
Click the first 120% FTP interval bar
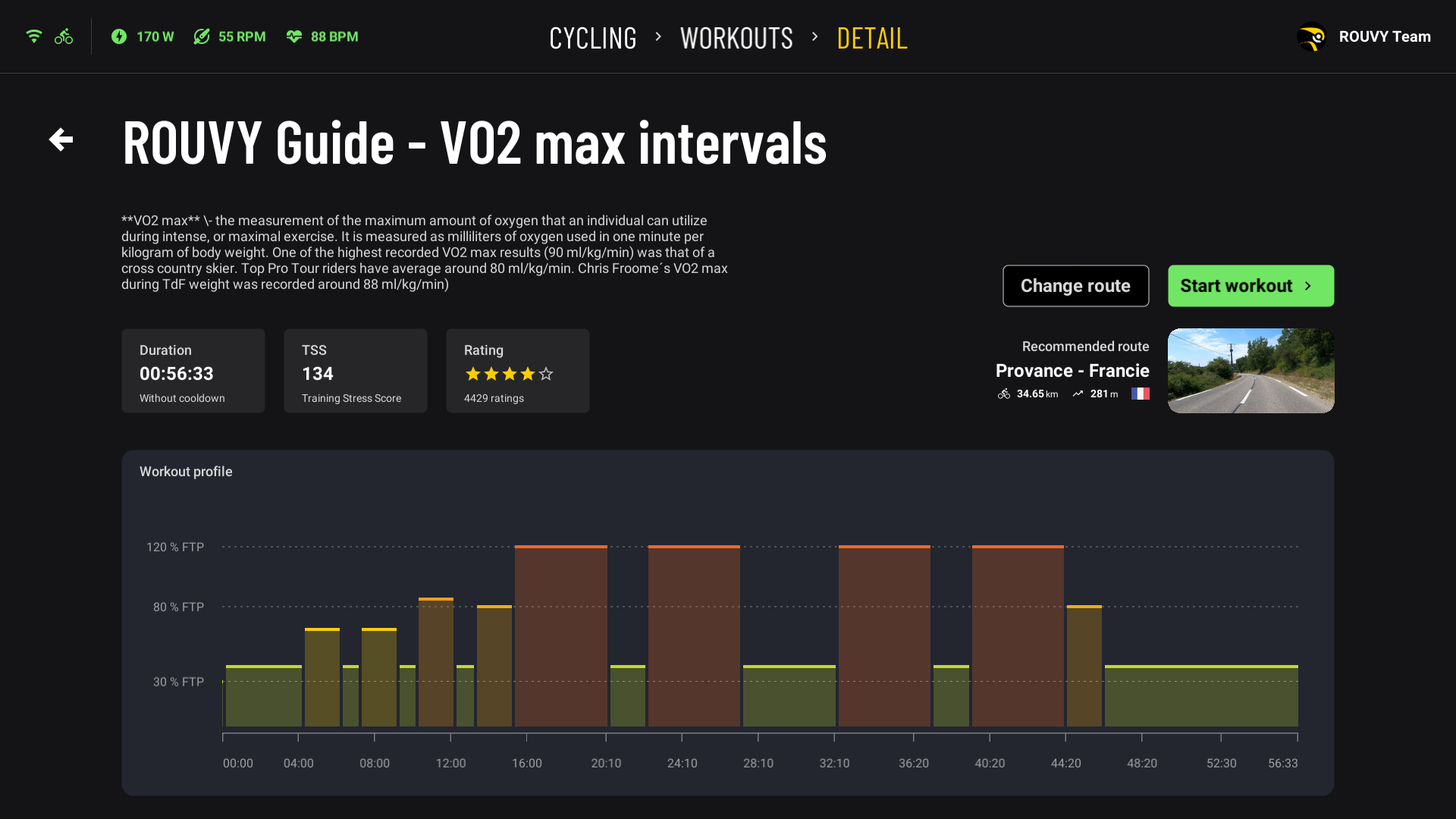click(x=560, y=635)
